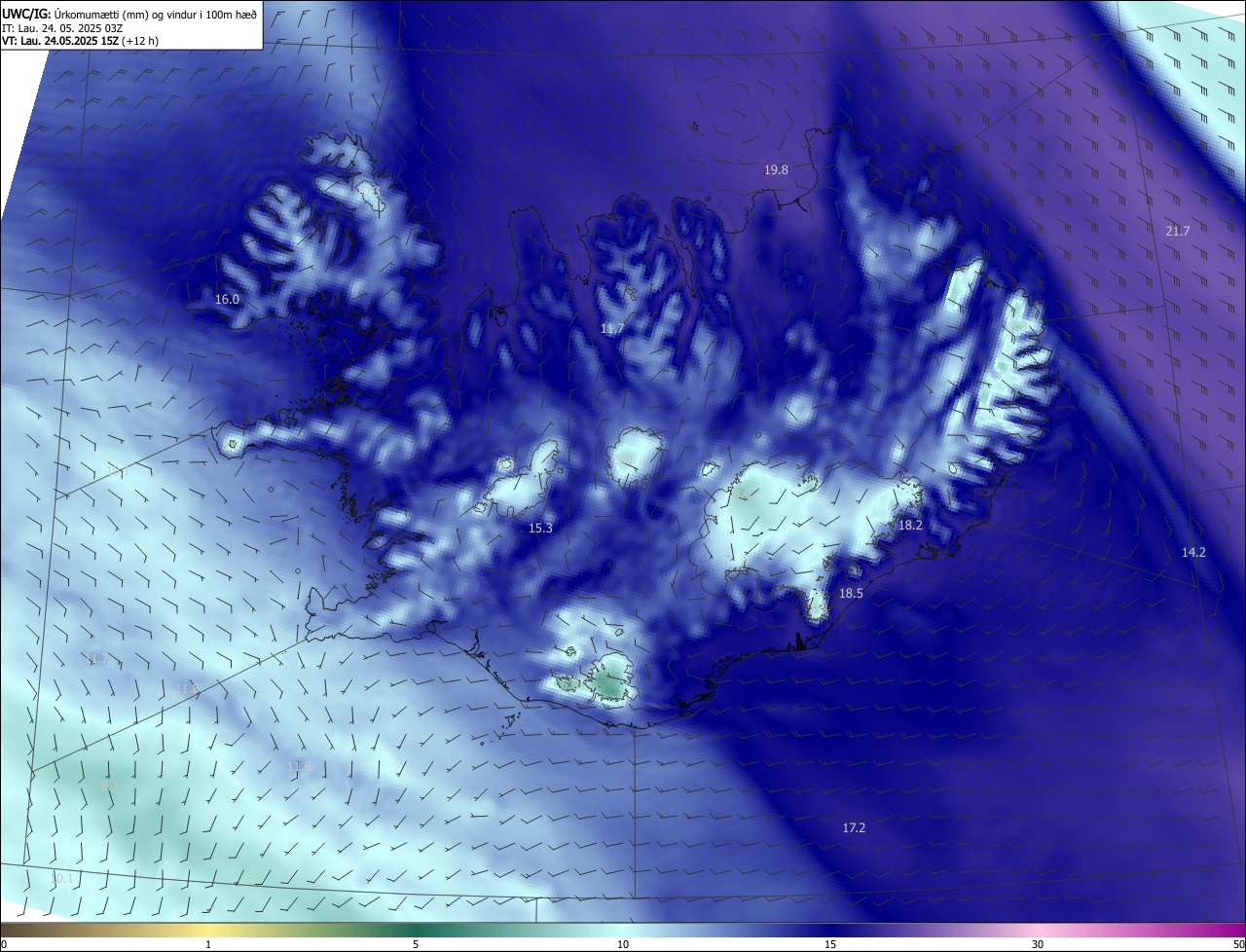
Task: Click the 14.2 value on the map
Action: [x=1193, y=552]
